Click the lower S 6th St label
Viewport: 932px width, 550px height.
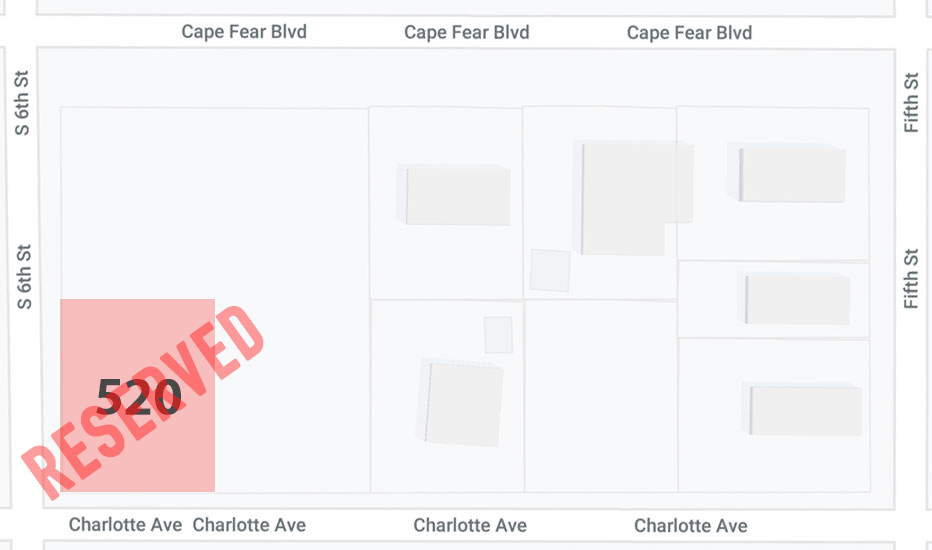pos(24,276)
